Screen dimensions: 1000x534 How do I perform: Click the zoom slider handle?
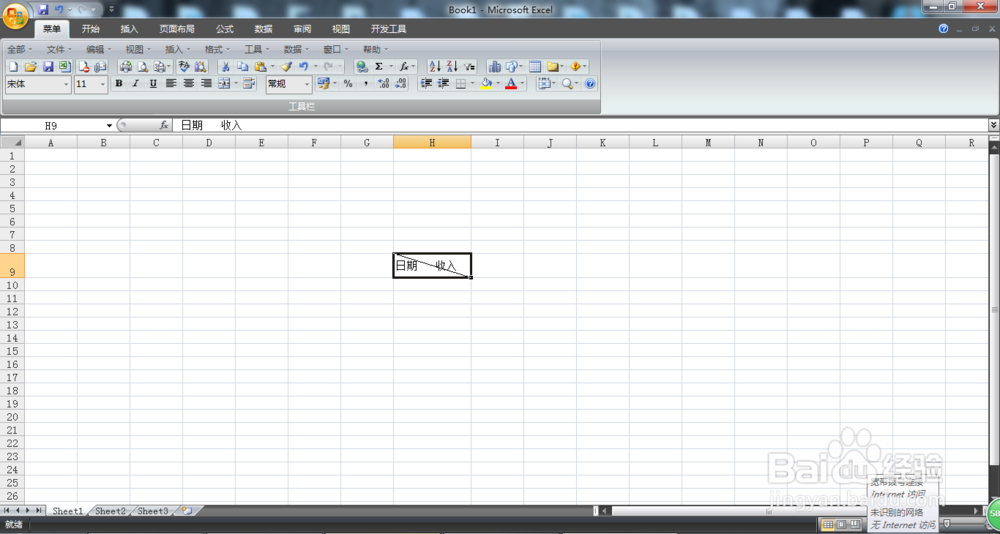coord(946,524)
